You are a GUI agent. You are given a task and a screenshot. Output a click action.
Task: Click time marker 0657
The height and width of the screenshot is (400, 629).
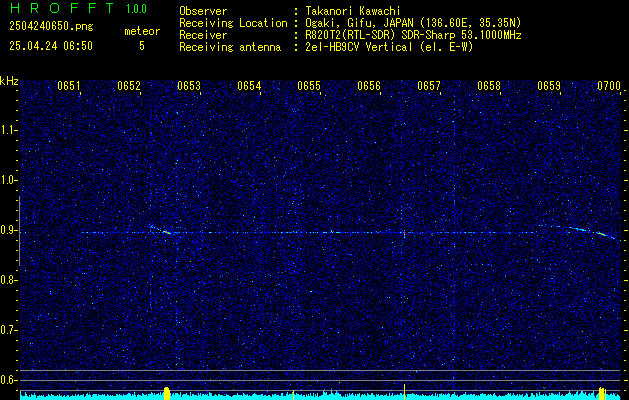point(429,86)
